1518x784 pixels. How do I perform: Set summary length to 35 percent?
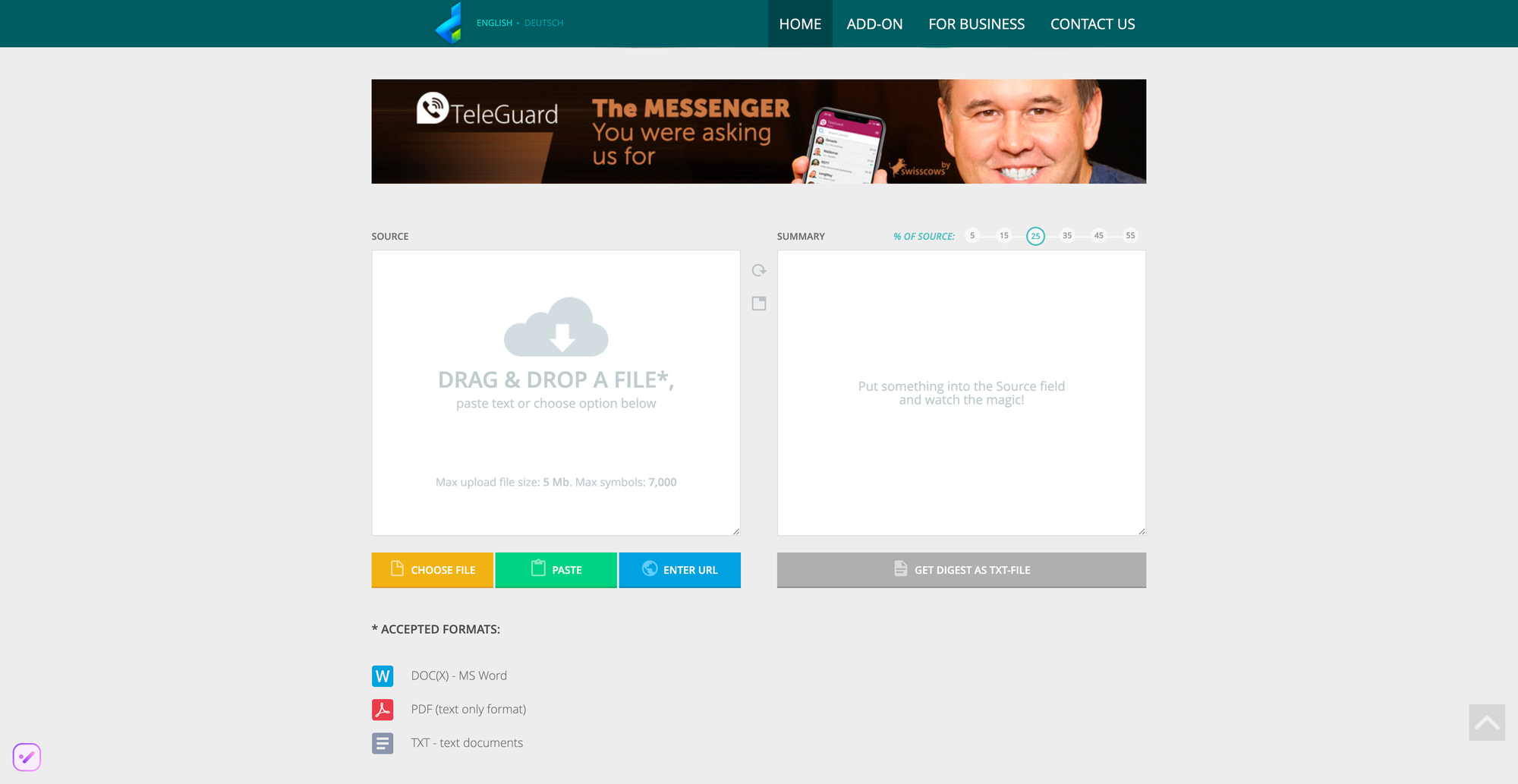click(x=1067, y=235)
